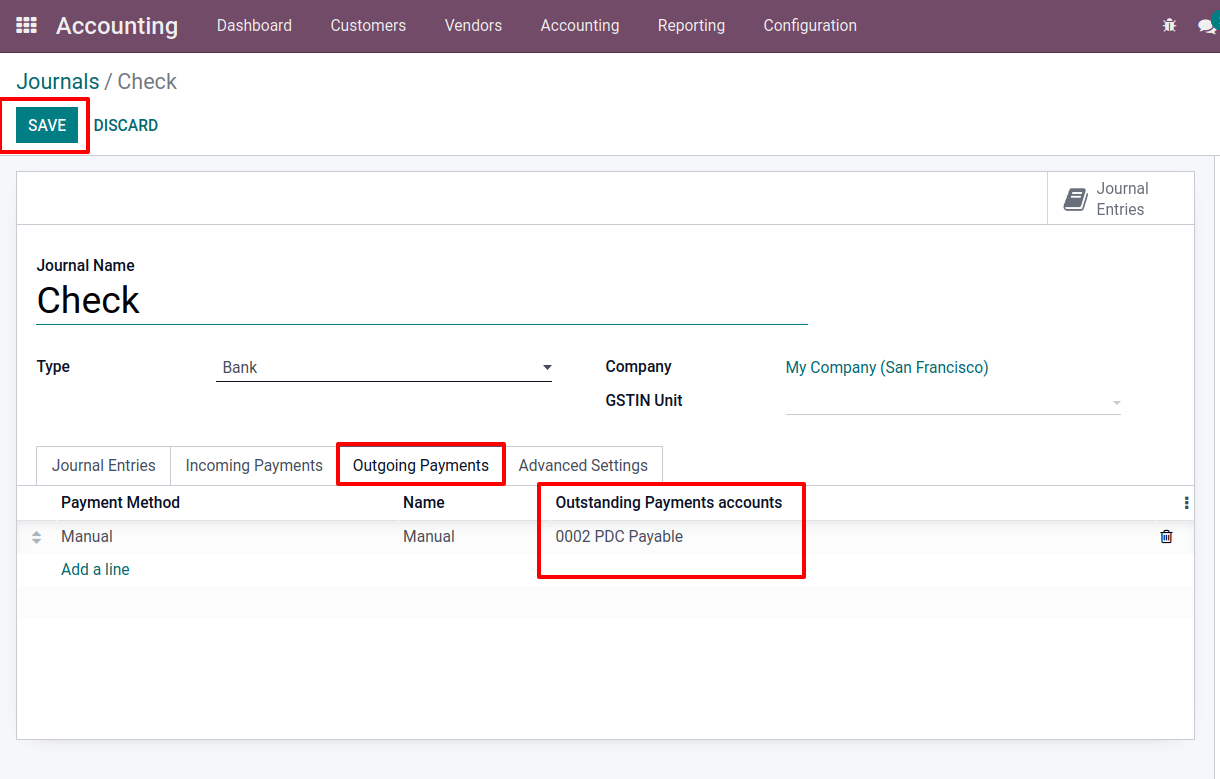Navigate to the Vendors menu

pos(473,25)
